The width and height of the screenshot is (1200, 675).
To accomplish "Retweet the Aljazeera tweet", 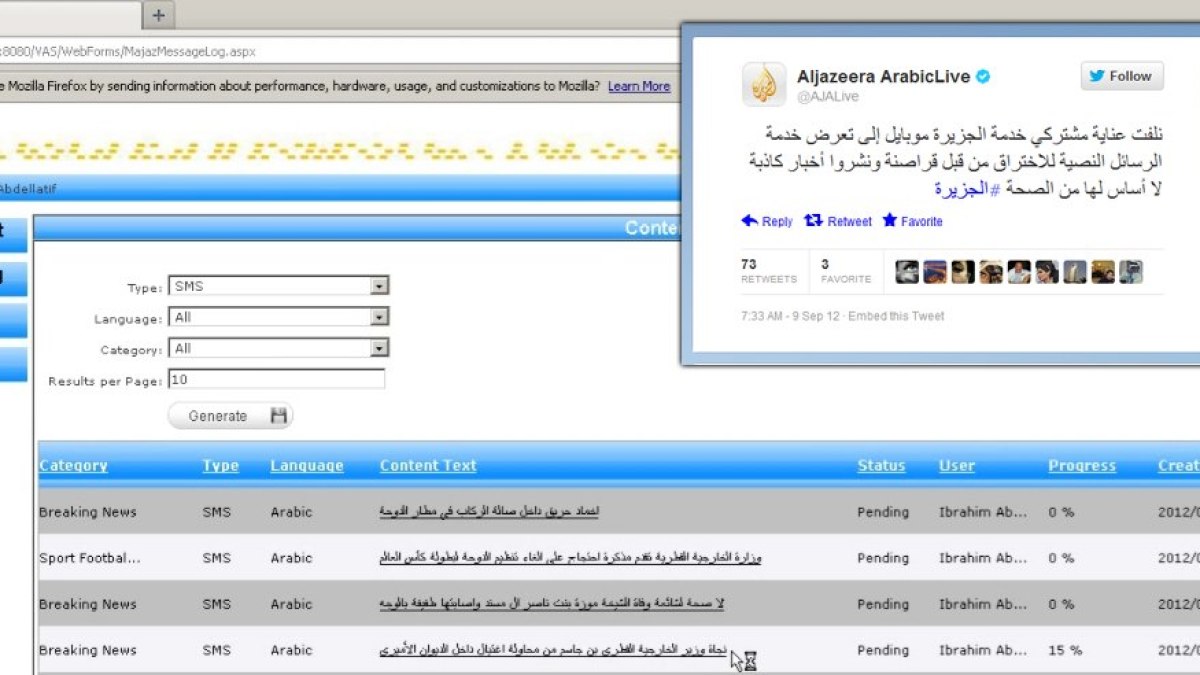I will (x=839, y=221).
